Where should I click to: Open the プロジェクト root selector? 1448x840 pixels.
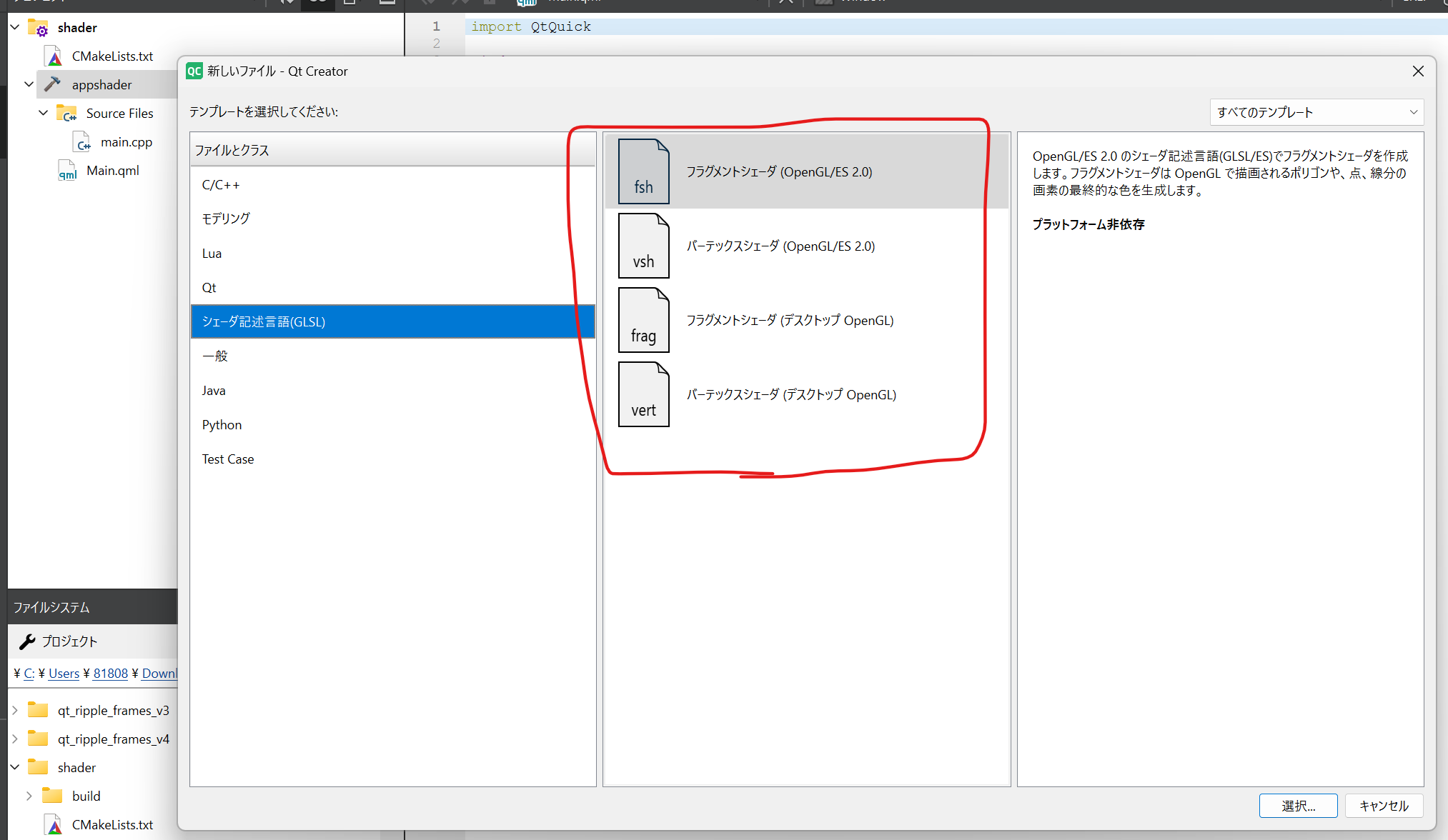click(93, 641)
